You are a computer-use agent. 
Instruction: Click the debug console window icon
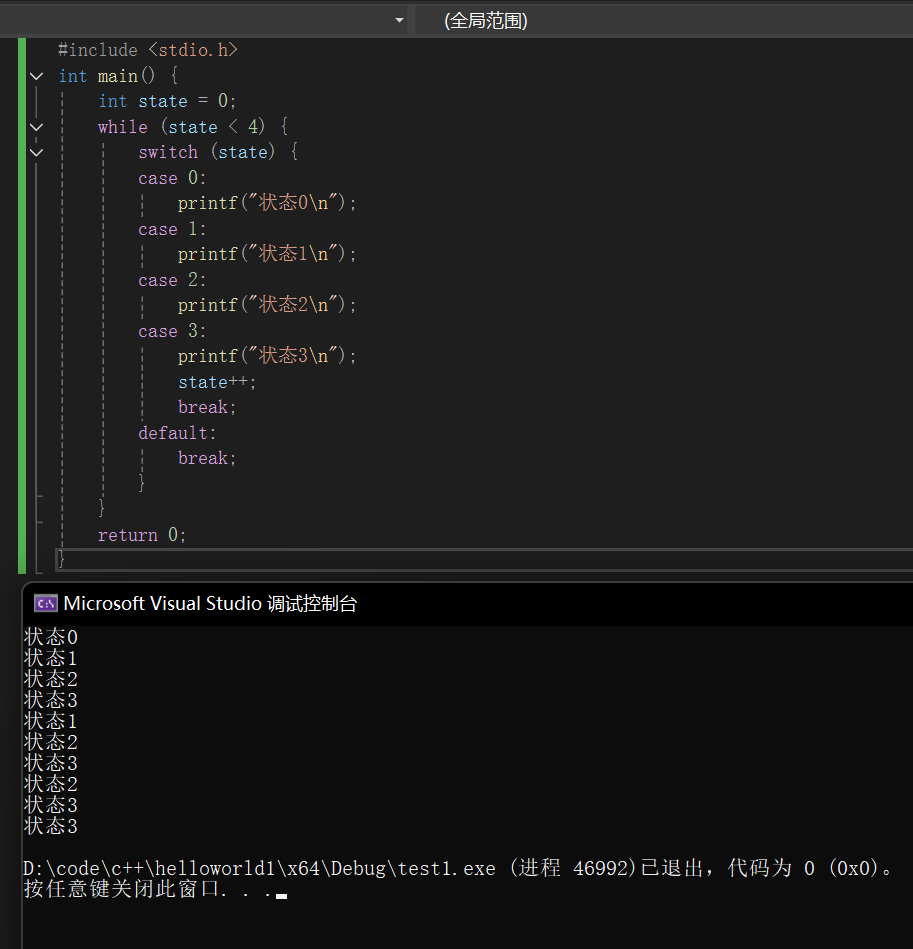(x=46, y=603)
